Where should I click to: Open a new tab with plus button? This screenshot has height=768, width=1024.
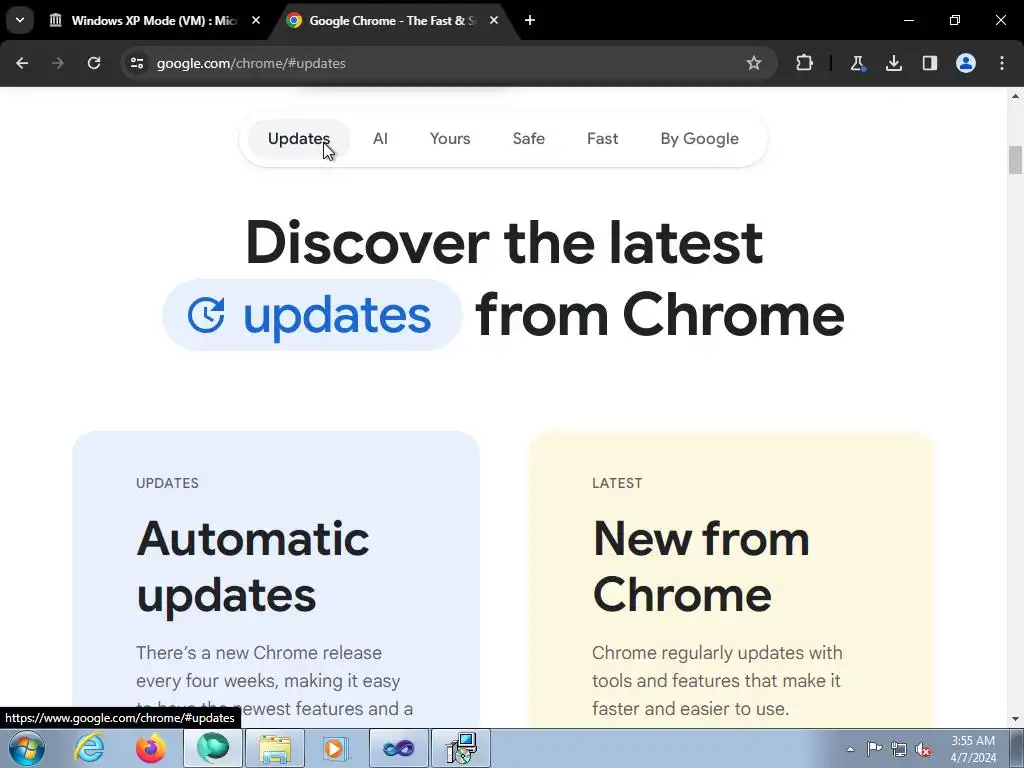point(530,20)
